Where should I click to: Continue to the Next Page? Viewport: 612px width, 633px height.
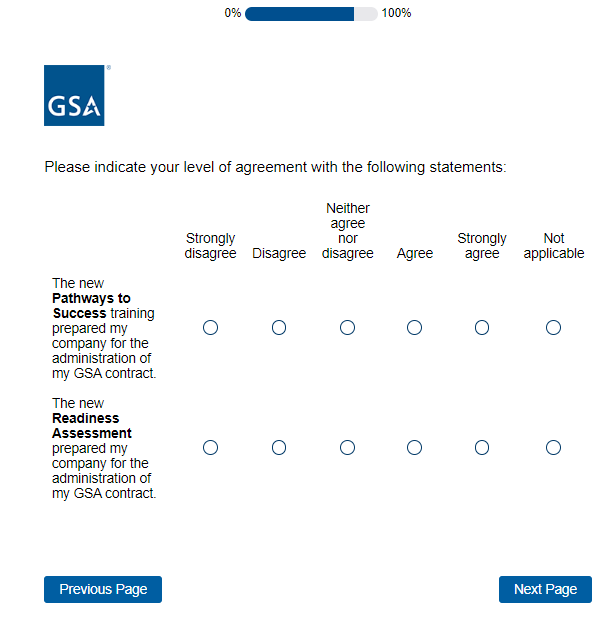point(545,590)
